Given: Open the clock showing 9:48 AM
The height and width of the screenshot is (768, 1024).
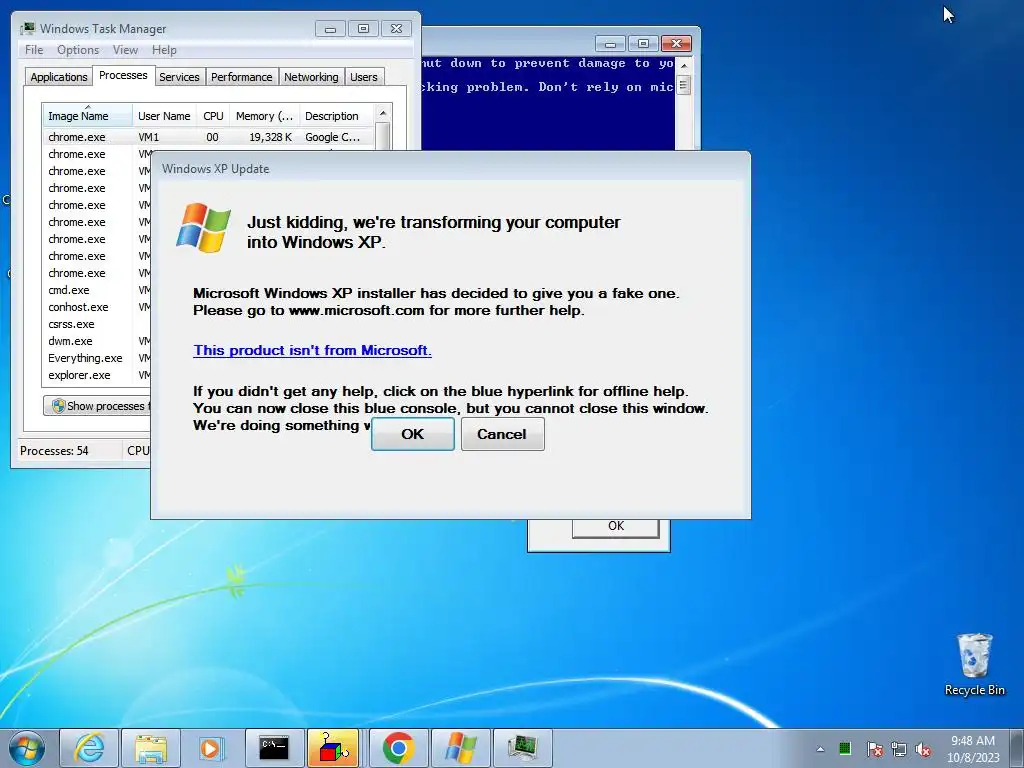Looking at the screenshot, I should tap(973, 749).
